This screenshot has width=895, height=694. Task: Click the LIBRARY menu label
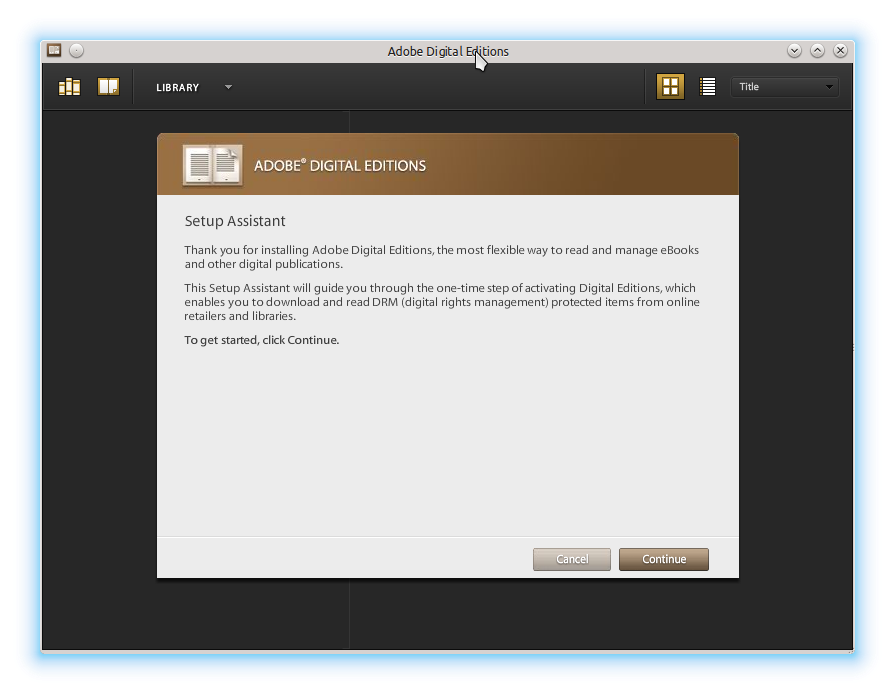coord(178,88)
